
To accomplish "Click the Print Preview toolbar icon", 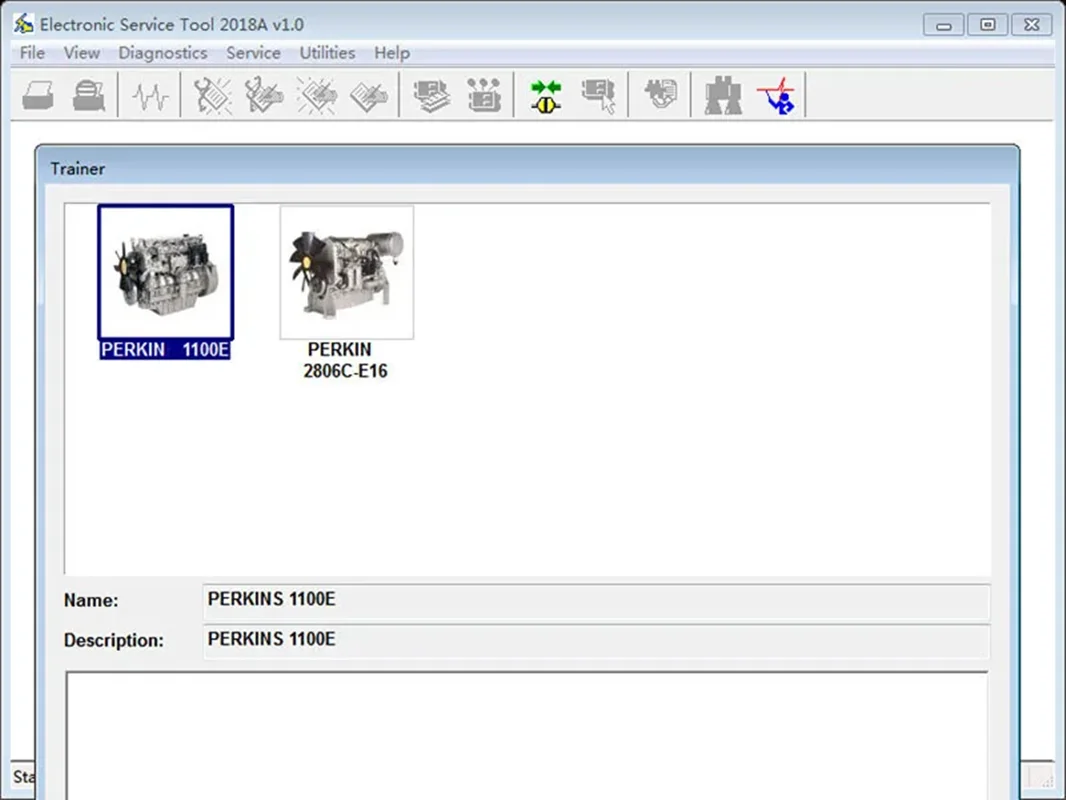I will 89,95.
